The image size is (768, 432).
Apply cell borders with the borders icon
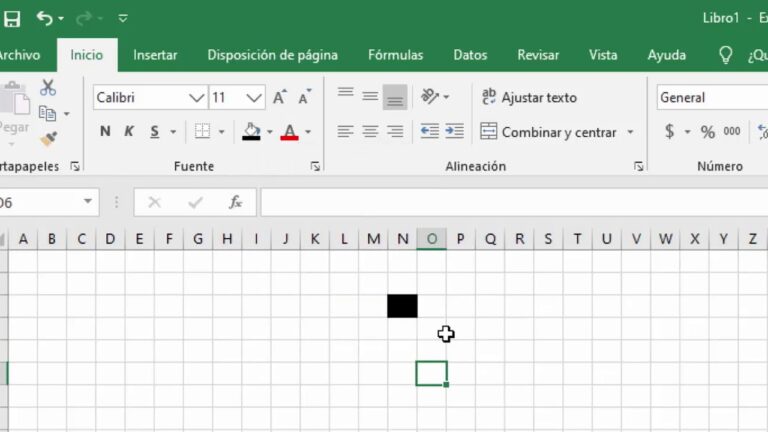point(202,131)
